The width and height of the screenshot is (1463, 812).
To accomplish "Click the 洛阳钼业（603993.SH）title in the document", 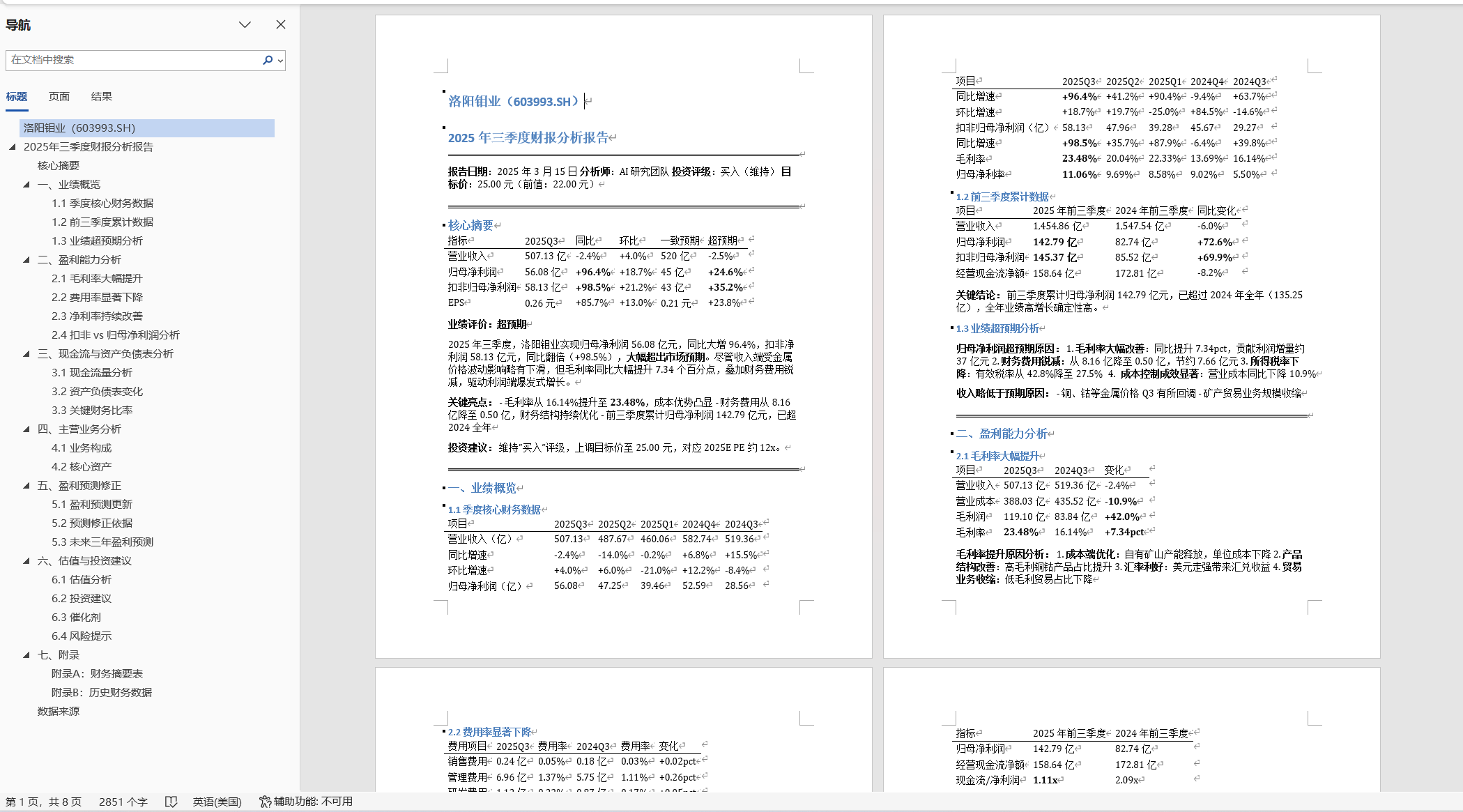I will point(516,102).
